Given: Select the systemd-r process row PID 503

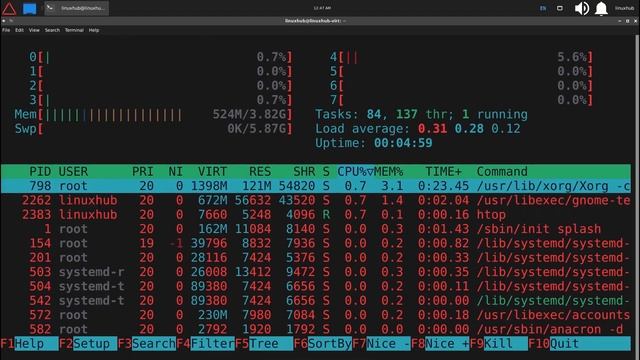Looking at the screenshot, I should [x=316, y=272].
